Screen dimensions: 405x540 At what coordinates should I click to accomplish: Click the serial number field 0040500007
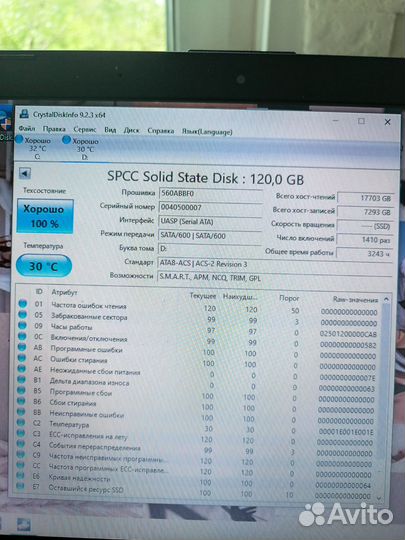(x=210, y=208)
